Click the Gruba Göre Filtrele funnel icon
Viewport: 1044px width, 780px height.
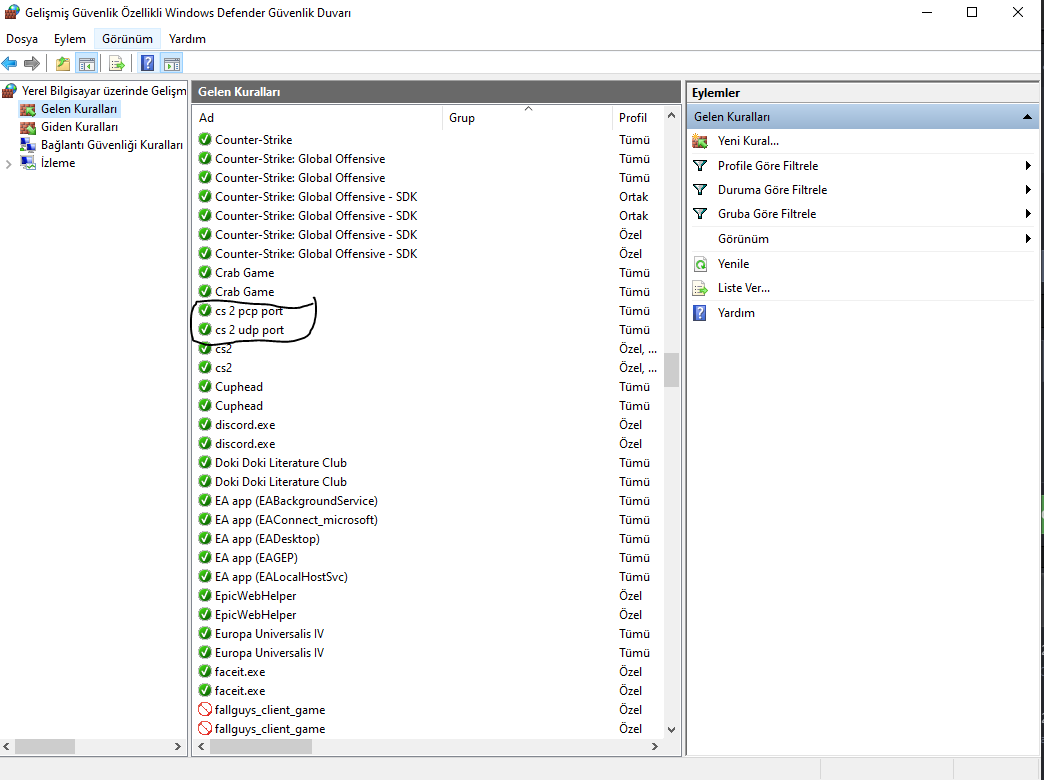700,213
